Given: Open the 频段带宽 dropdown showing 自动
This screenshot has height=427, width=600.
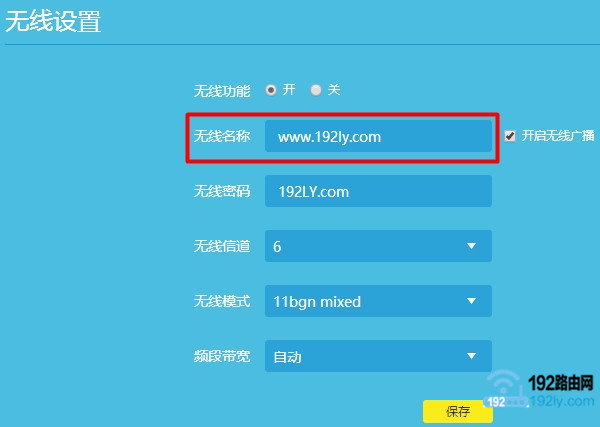Looking at the screenshot, I should [x=378, y=356].
